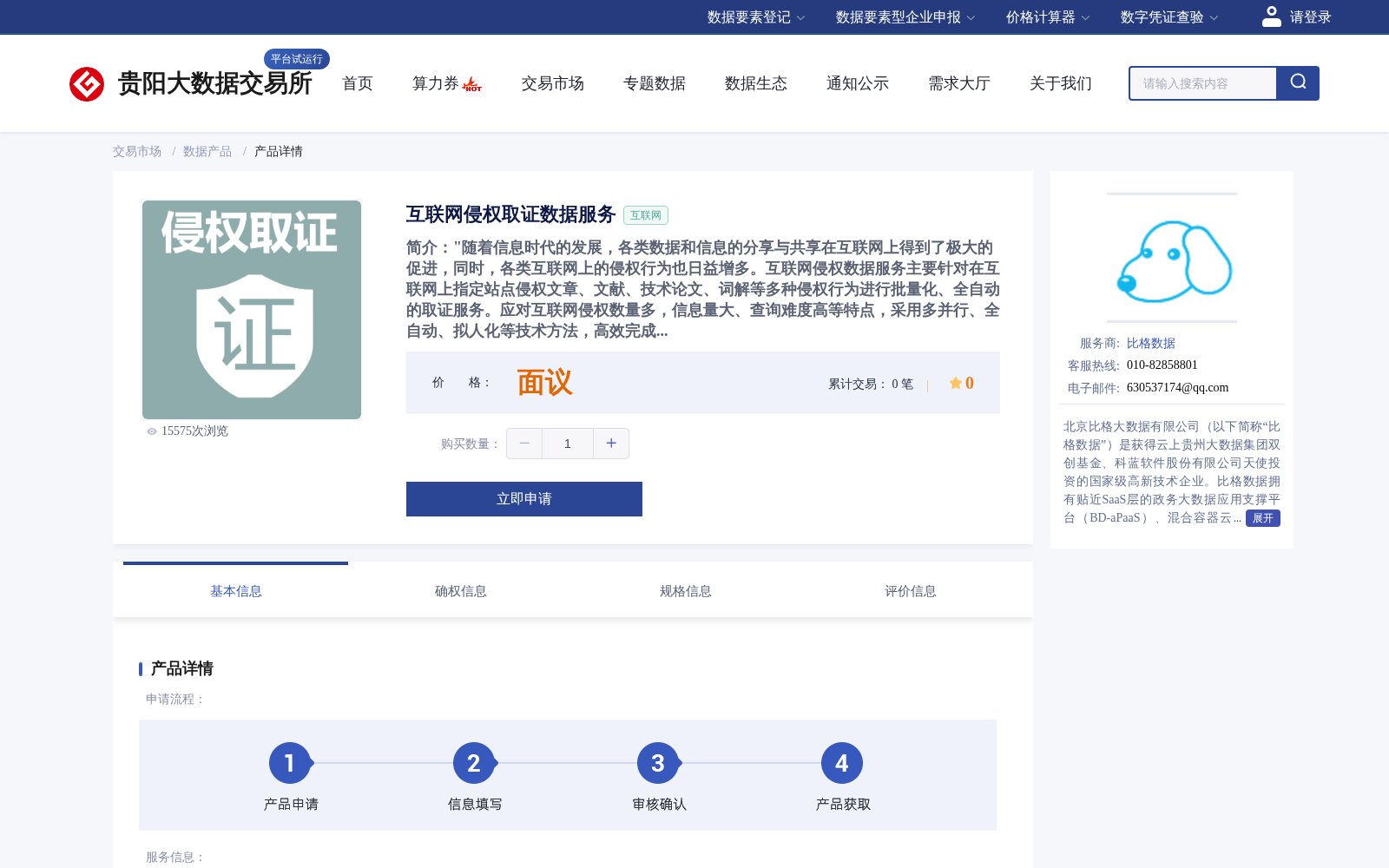
Task: Open 算力券 in main navigation
Action: [x=435, y=83]
